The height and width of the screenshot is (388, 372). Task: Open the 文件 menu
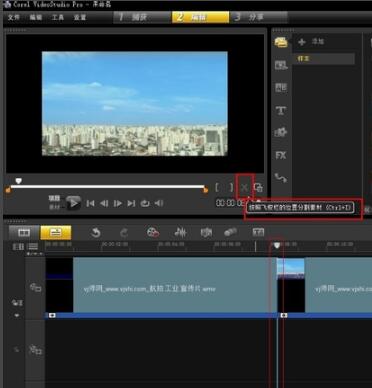point(14,17)
